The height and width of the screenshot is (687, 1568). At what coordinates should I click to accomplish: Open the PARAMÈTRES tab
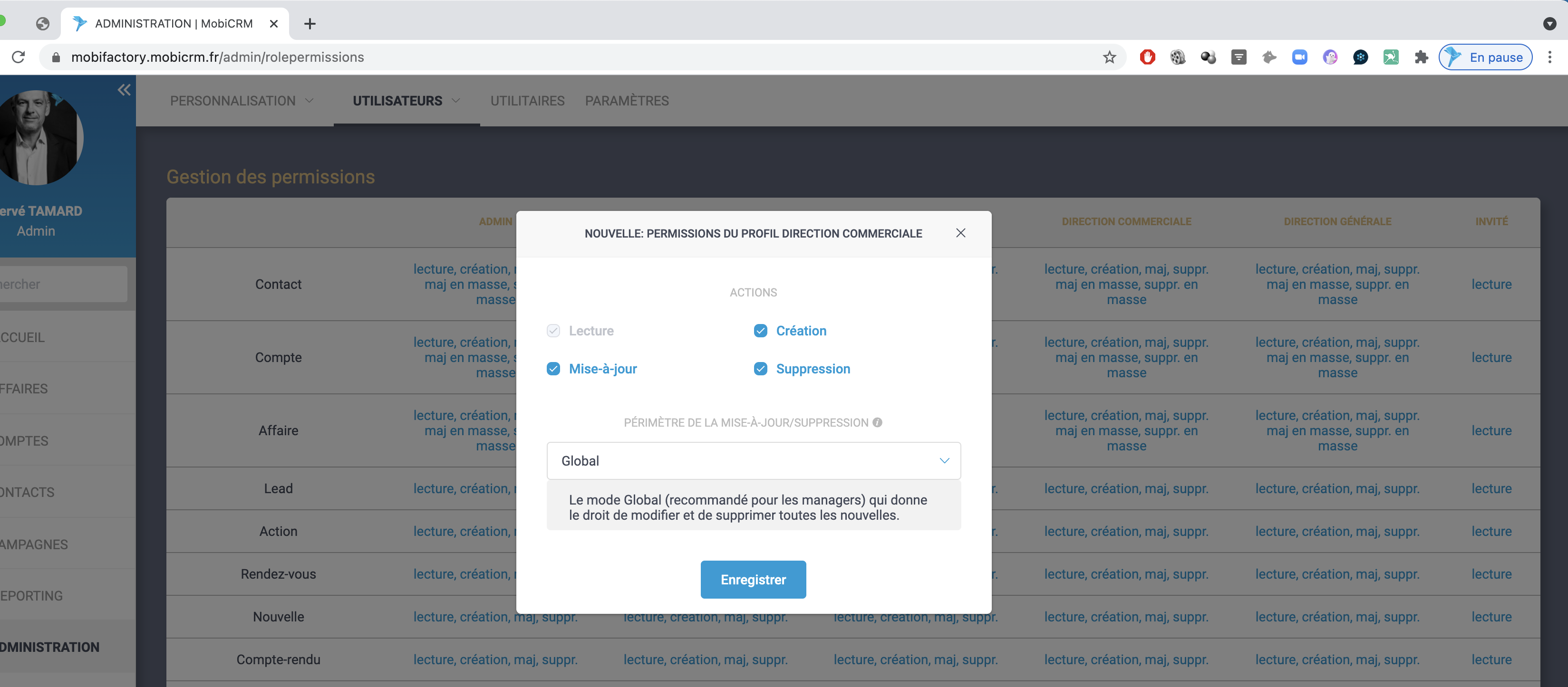626,101
